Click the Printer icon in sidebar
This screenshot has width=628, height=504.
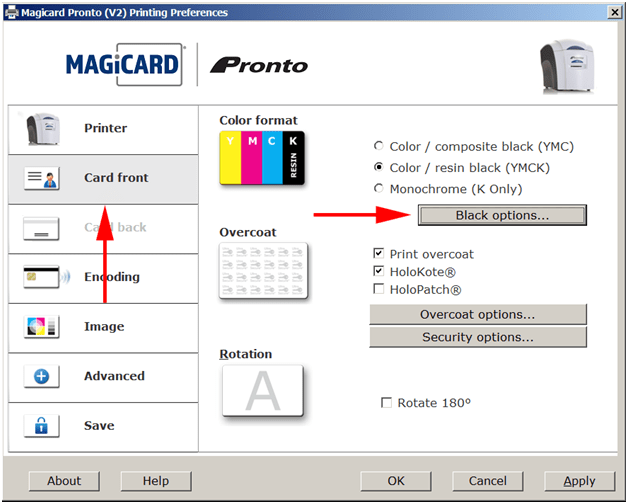pos(43,129)
